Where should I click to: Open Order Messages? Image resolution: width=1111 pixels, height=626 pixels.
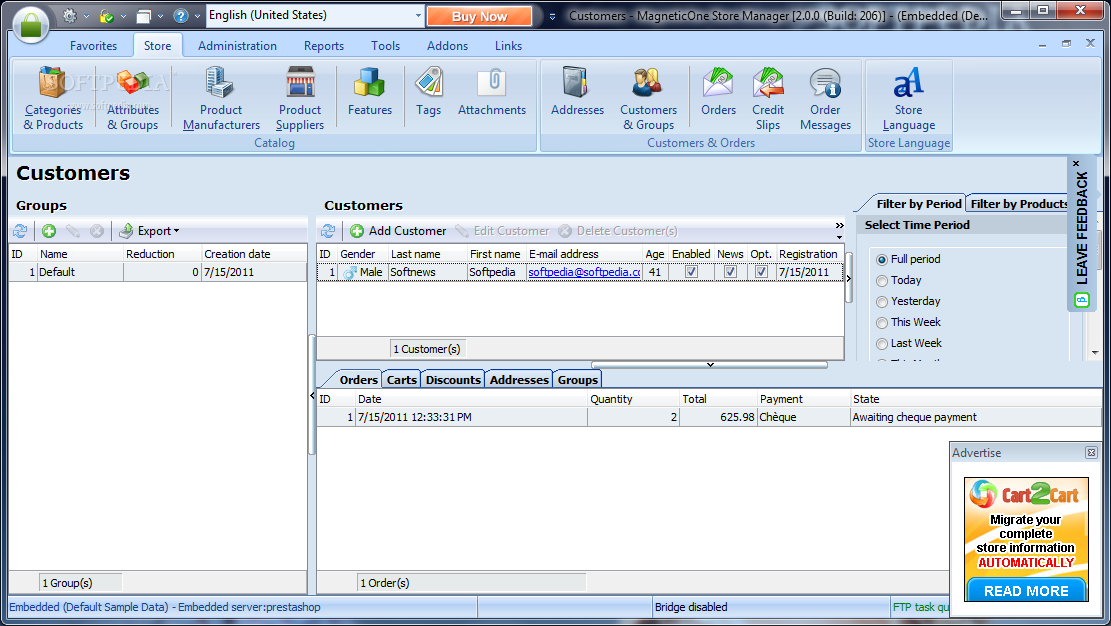coord(825,98)
